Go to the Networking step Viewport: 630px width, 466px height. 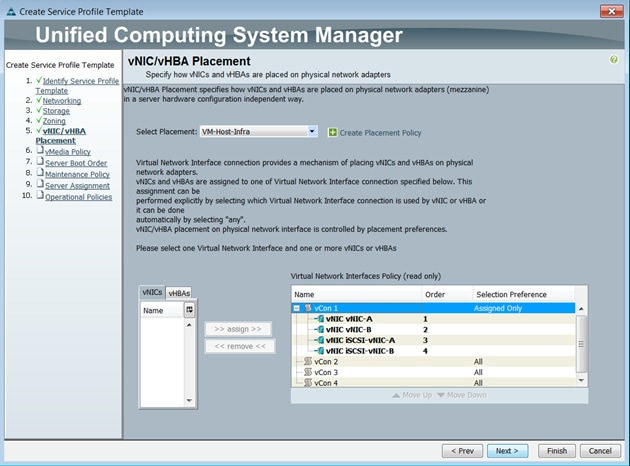[62, 100]
